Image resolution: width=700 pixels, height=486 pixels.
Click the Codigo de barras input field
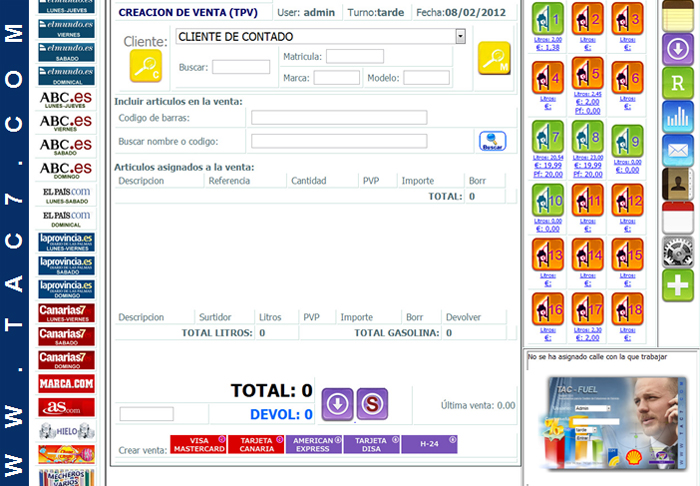[339, 117]
